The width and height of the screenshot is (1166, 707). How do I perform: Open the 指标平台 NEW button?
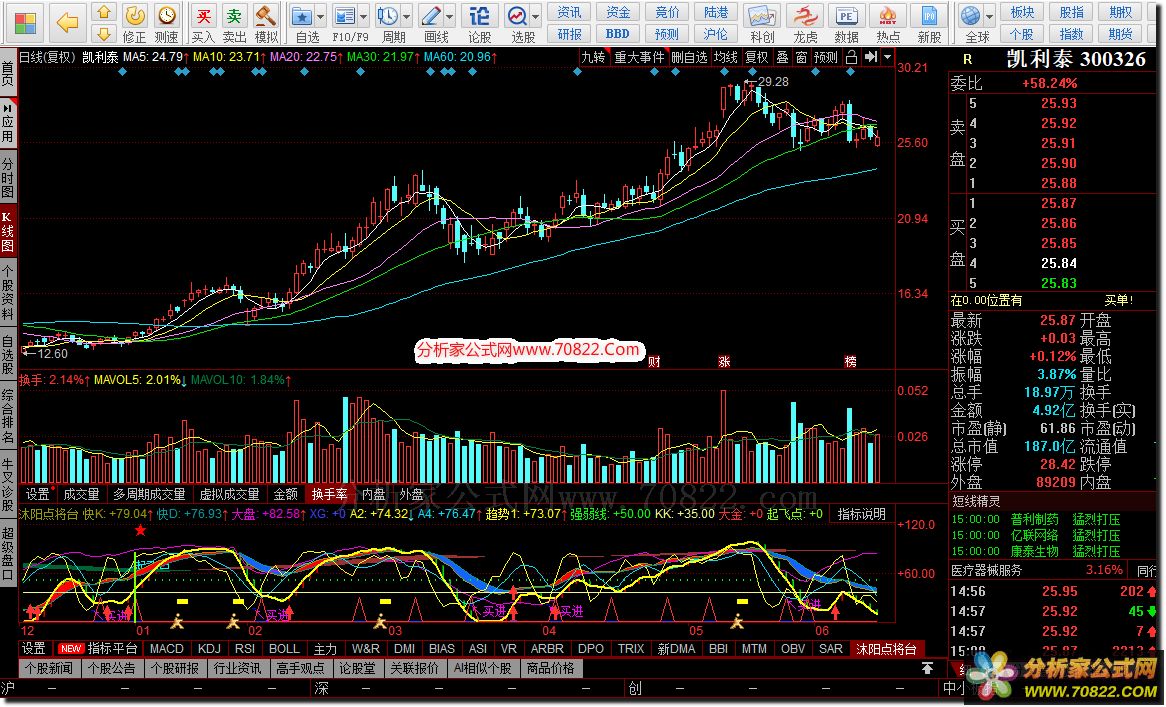tap(99, 648)
